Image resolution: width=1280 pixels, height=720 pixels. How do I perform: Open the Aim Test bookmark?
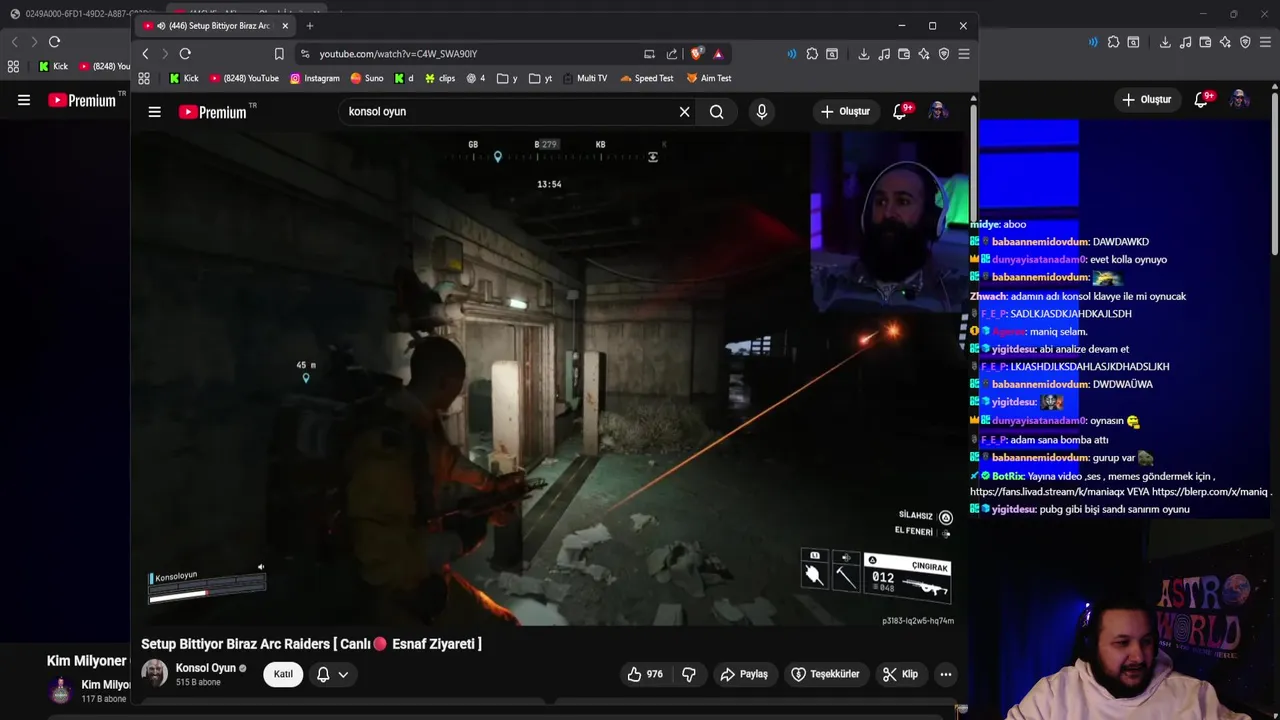click(x=709, y=78)
